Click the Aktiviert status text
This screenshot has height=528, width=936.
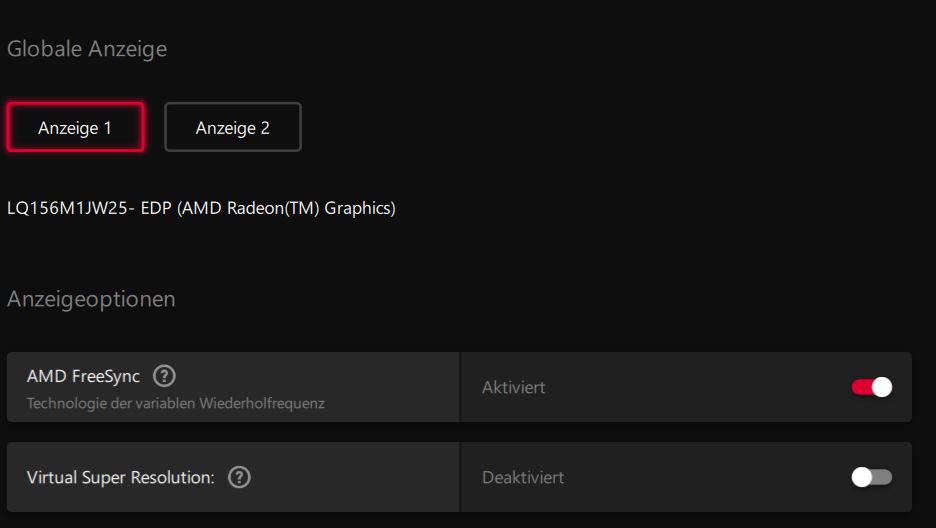[513, 387]
